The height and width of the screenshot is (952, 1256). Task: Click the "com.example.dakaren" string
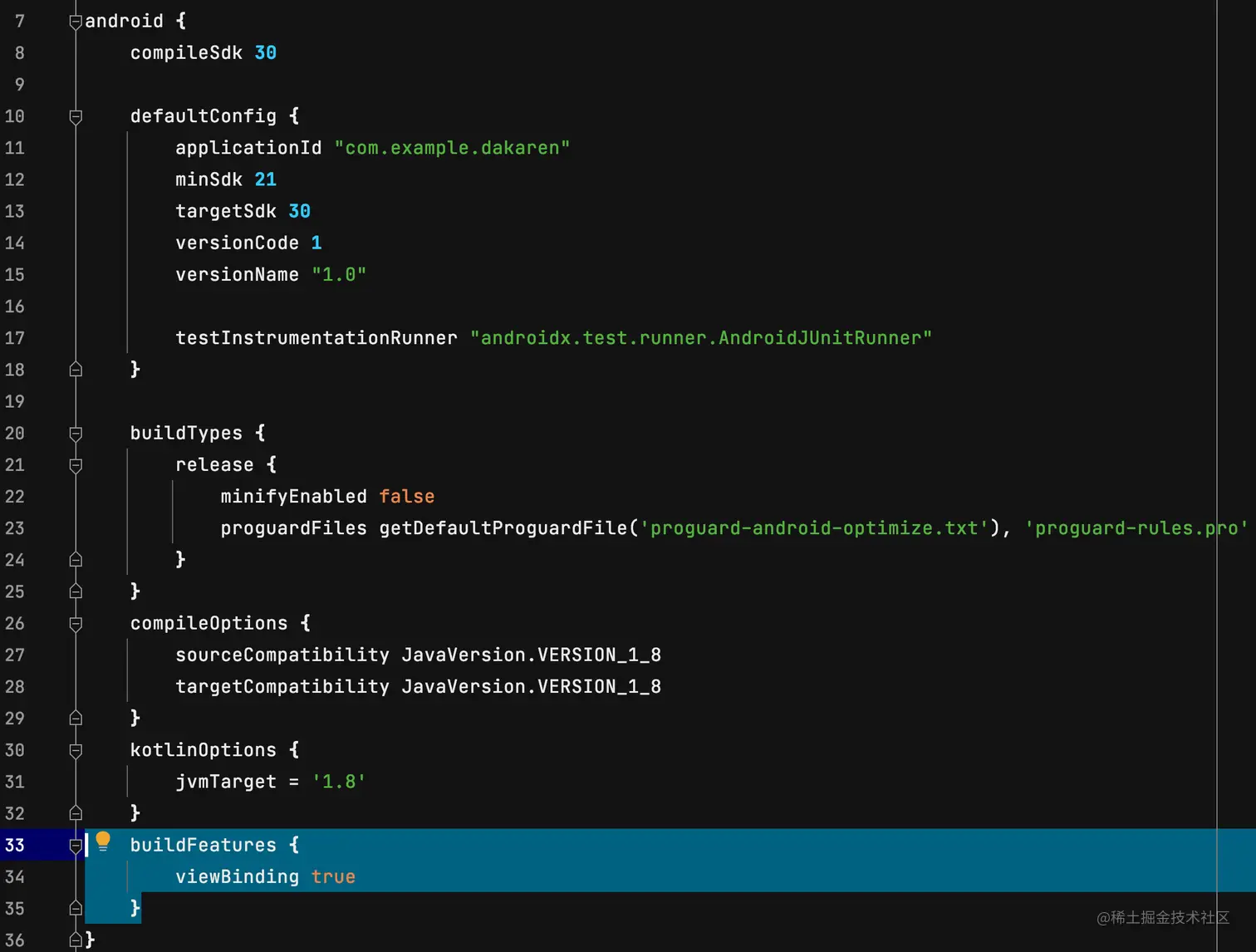452,148
